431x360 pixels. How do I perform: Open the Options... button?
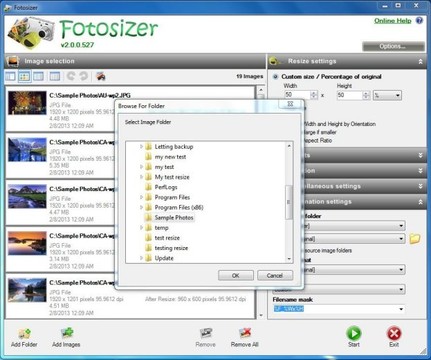(393, 46)
